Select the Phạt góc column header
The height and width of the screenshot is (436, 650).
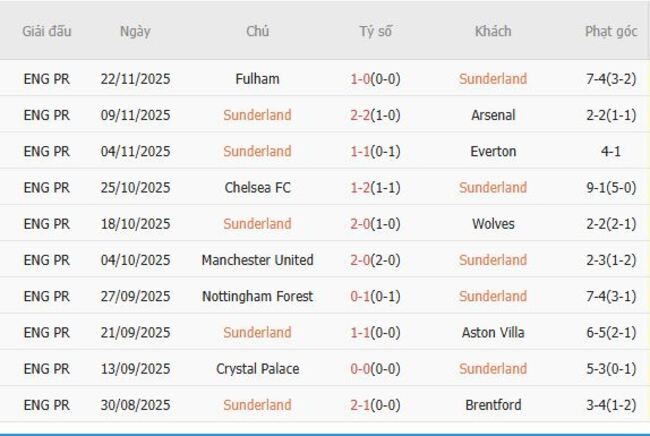click(x=610, y=31)
